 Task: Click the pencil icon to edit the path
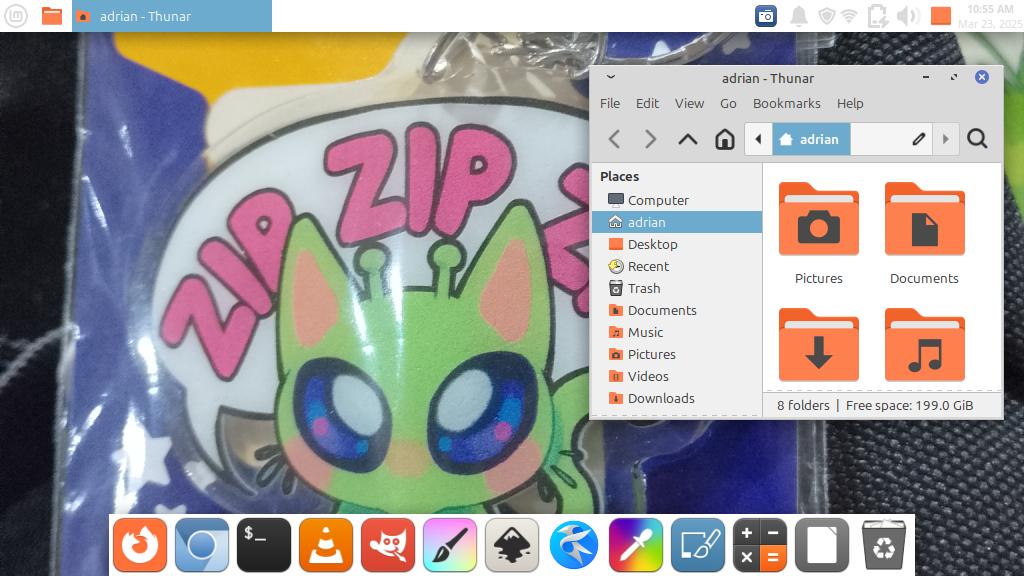click(918, 140)
